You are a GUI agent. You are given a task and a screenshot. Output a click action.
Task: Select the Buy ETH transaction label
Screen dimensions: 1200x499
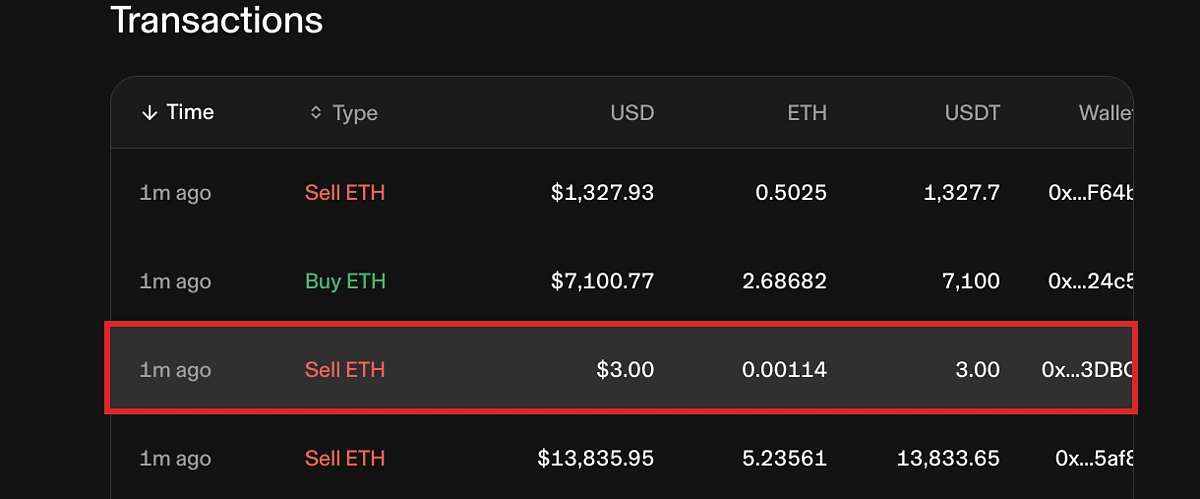click(x=345, y=282)
